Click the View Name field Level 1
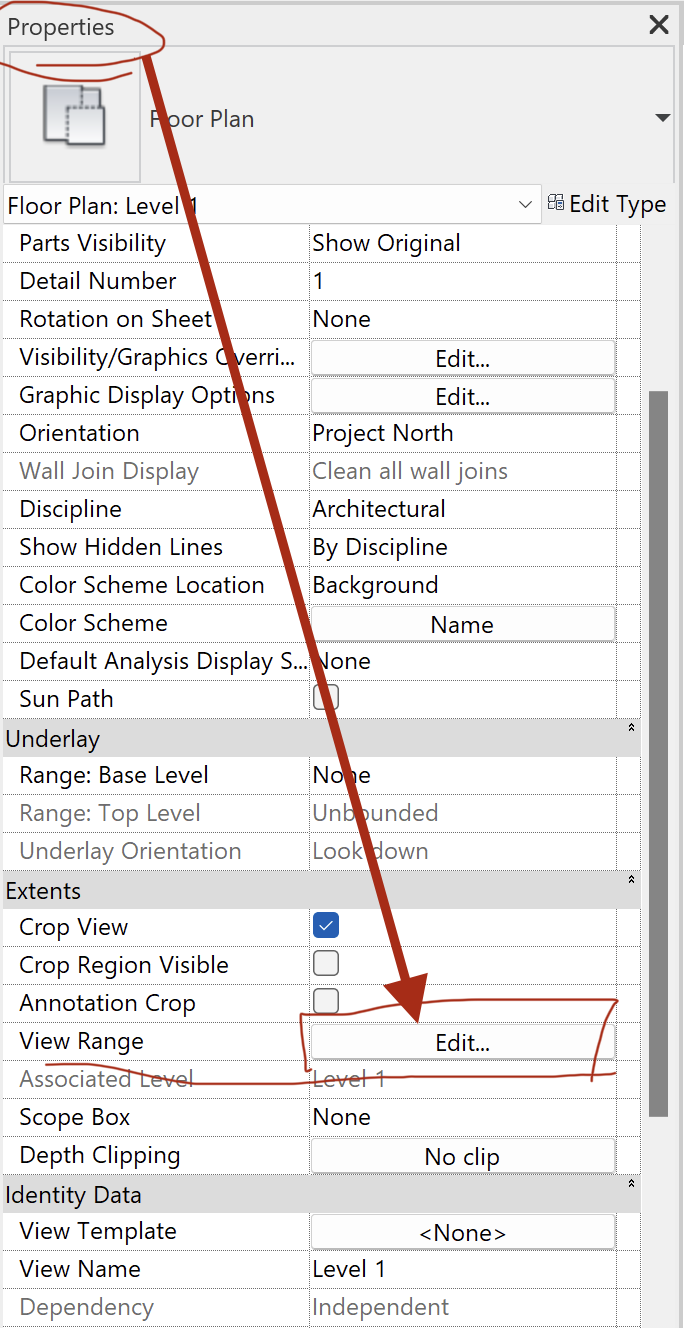The height and width of the screenshot is (1328, 684). (x=462, y=1269)
